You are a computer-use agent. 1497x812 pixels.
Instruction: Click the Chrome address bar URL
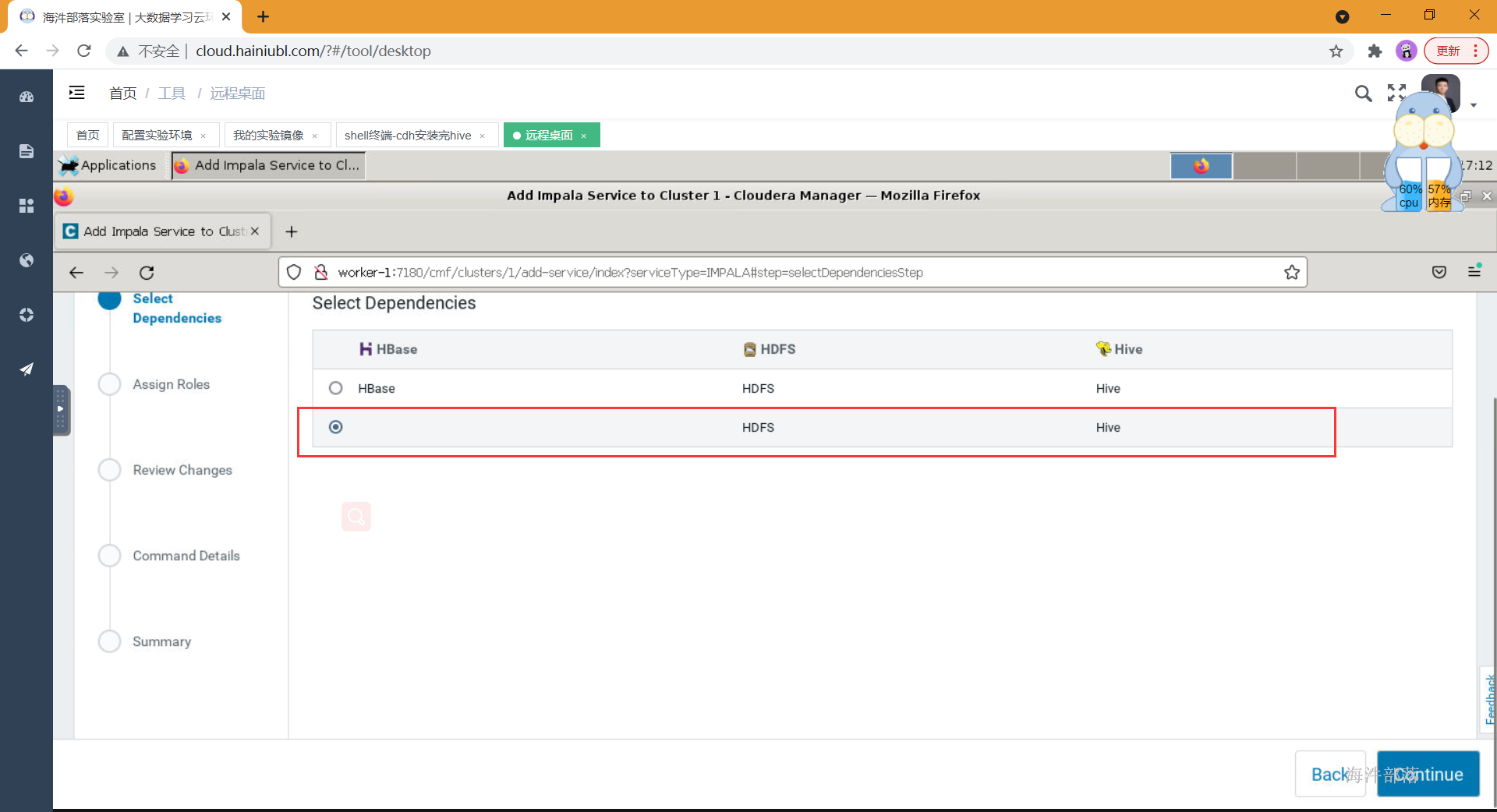coord(313,51)
